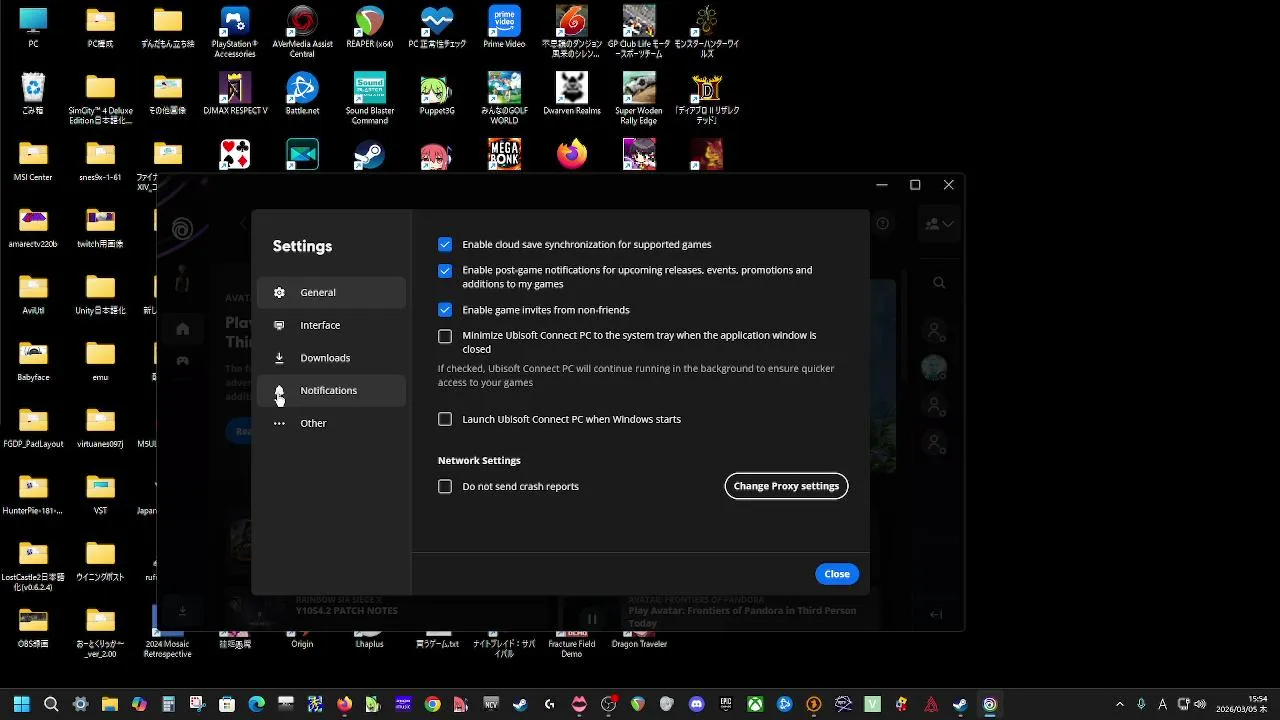
Task: Check Launch Ubisoft Connect when Windows starts
Action: pos(445,419)
